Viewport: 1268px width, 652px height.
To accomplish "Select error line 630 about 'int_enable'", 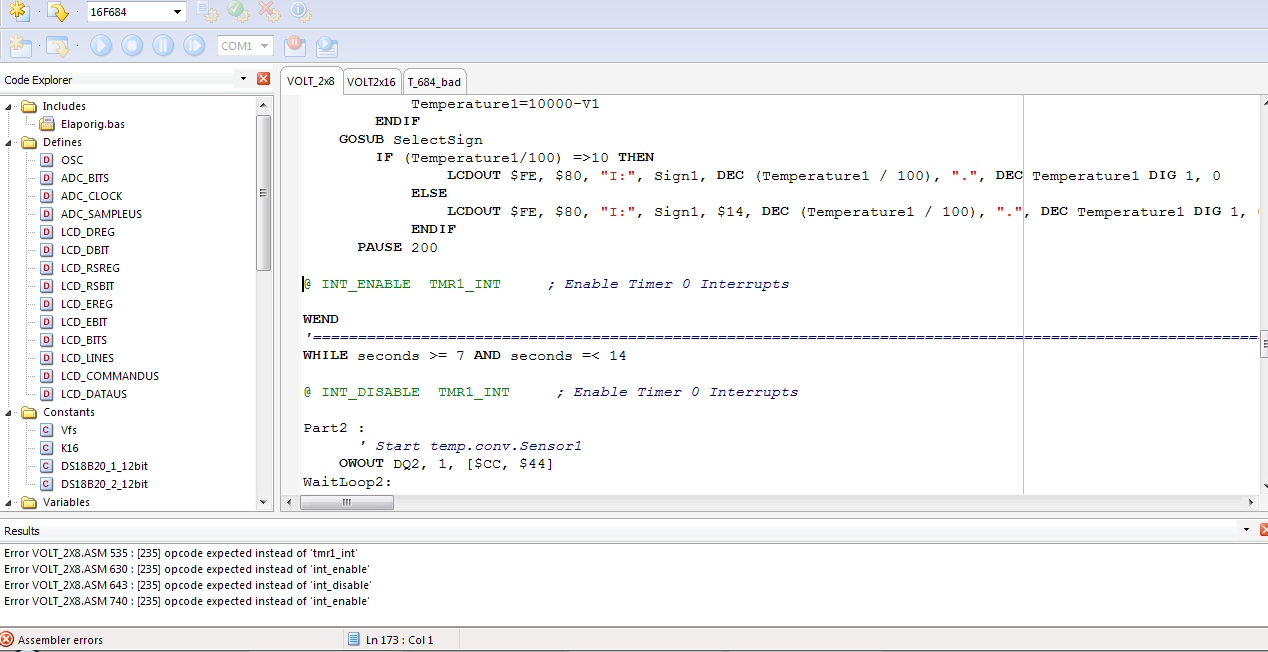I will pos(187,569).
